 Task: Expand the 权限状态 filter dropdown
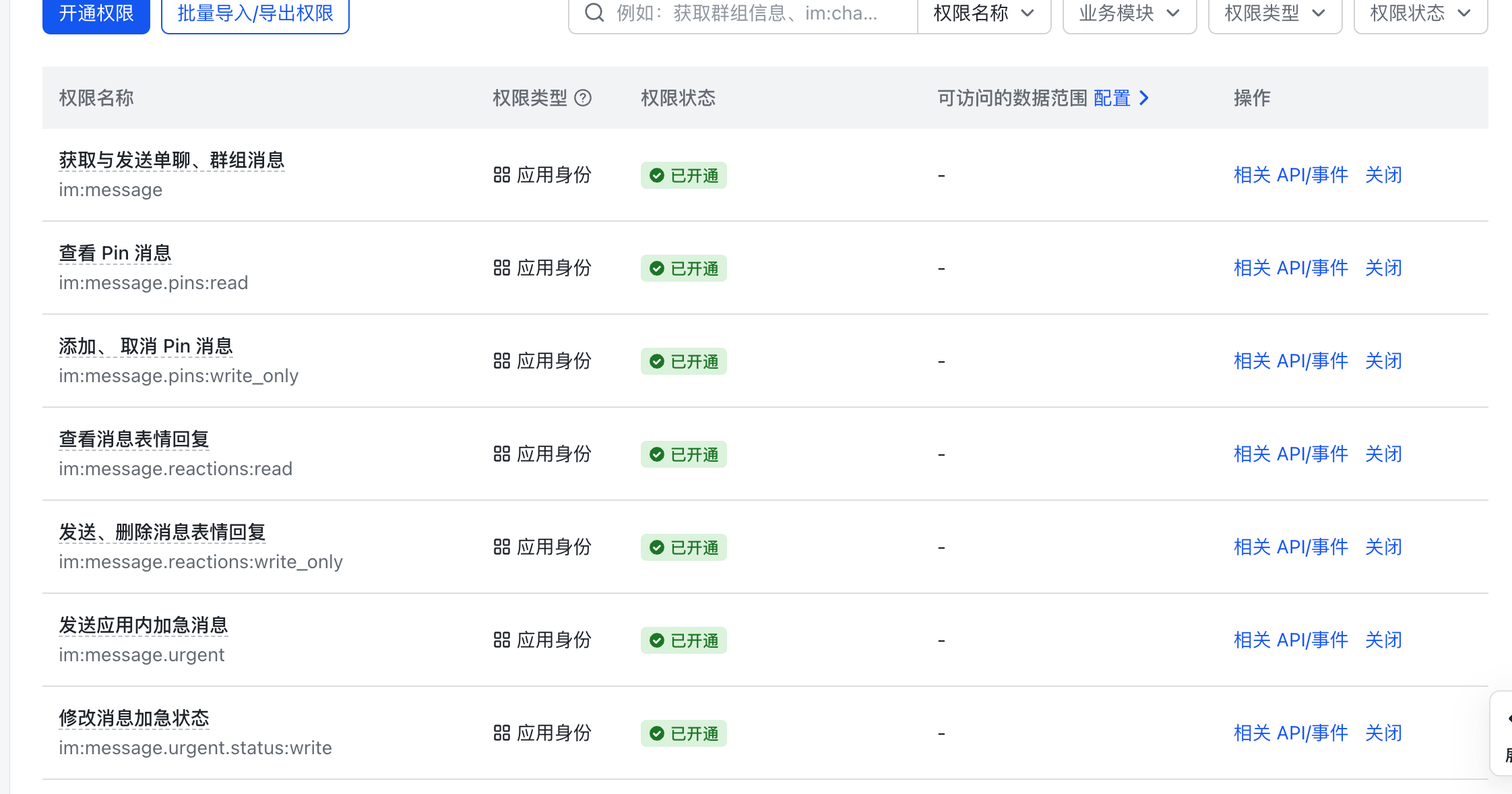click(x=1420, y=13)
